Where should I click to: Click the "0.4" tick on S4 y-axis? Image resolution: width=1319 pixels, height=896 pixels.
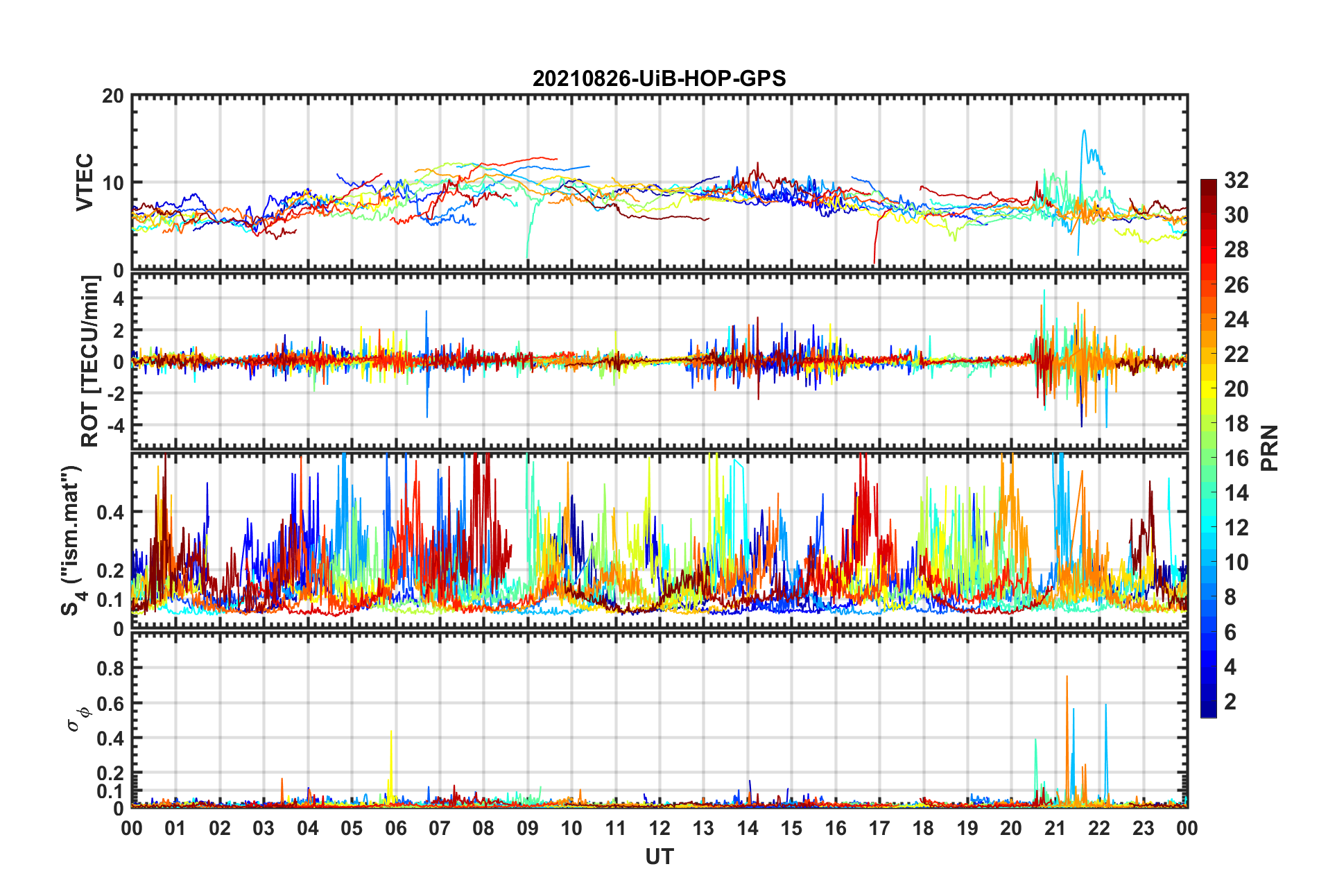pos(111,512)
